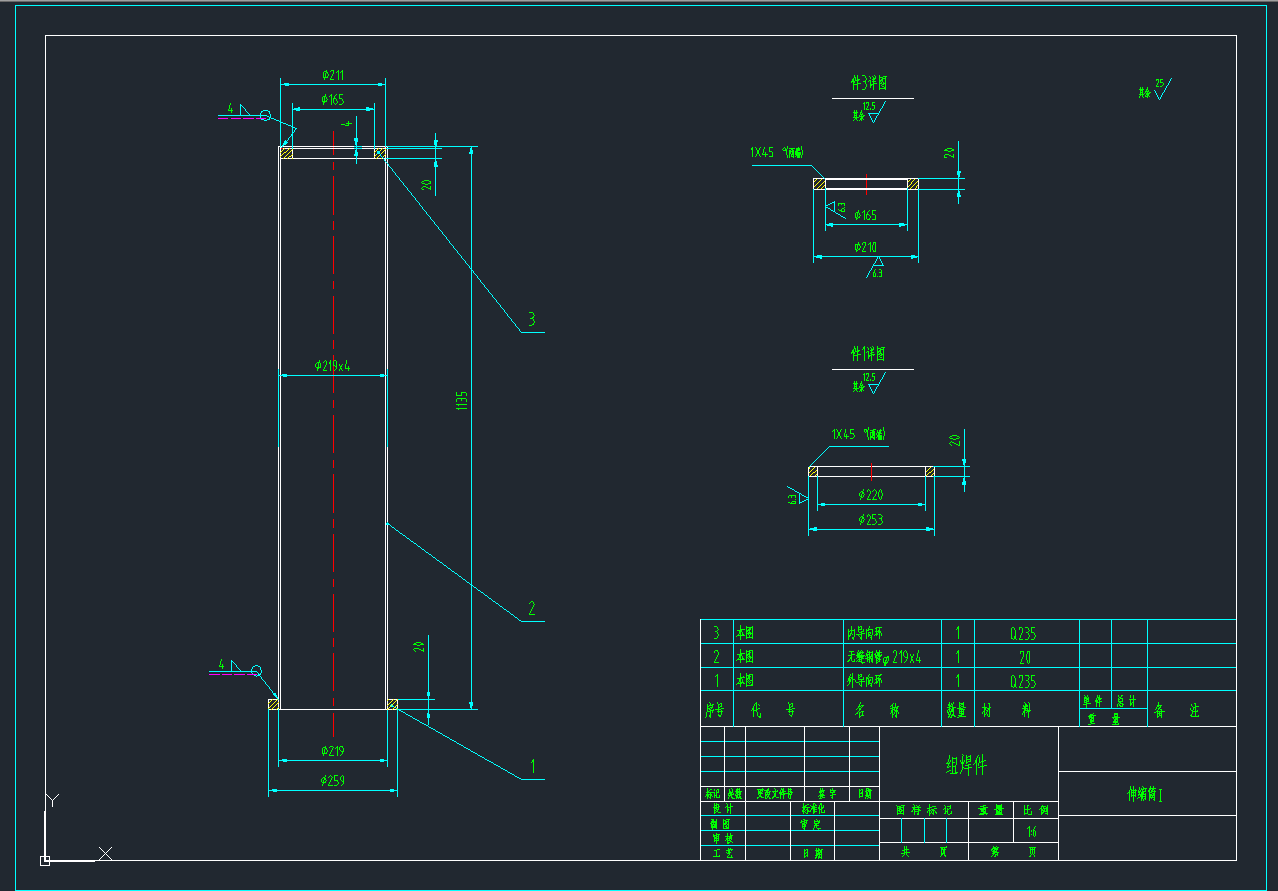The height and width of the screenshot is (891, 1278).
Task: Select the 无缝钢管φ219x4 part name
Action: [x=884, y=657]
